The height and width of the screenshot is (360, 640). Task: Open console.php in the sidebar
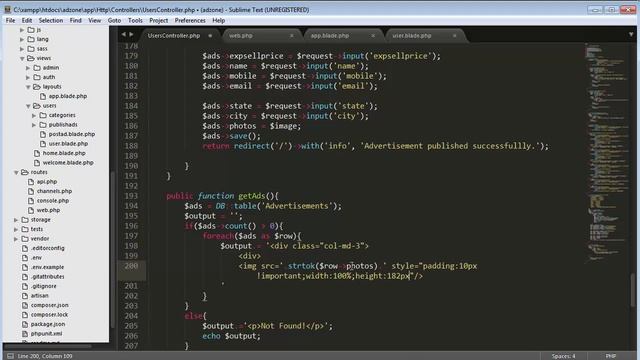click(53, 200)
